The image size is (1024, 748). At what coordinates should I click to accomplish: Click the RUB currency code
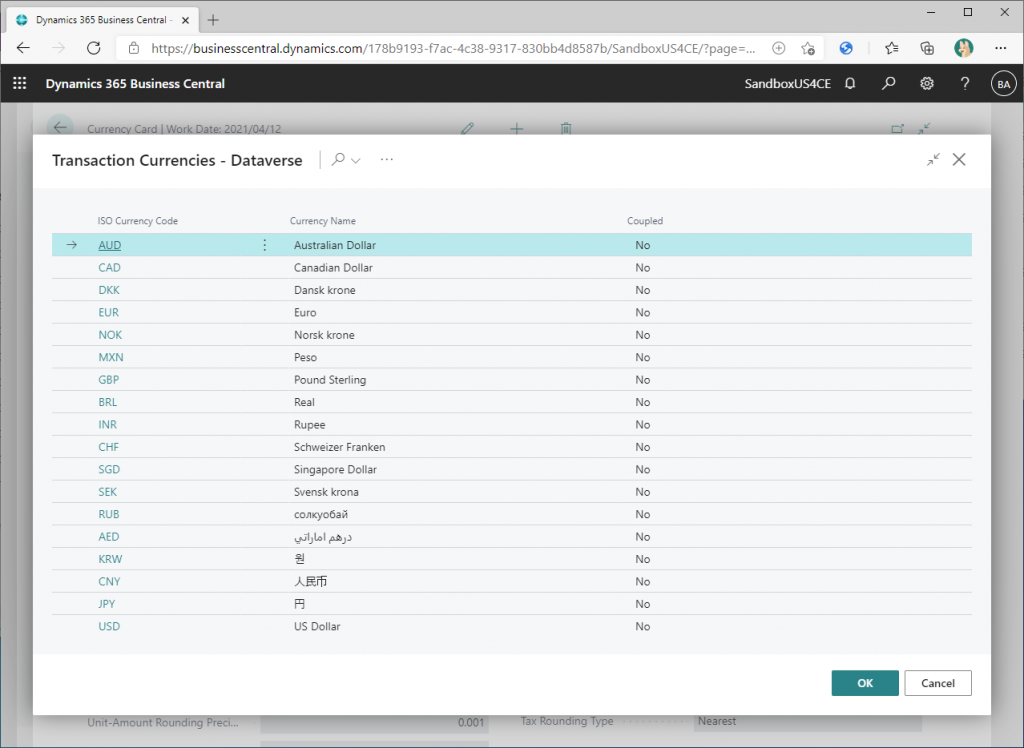[108, 515]
